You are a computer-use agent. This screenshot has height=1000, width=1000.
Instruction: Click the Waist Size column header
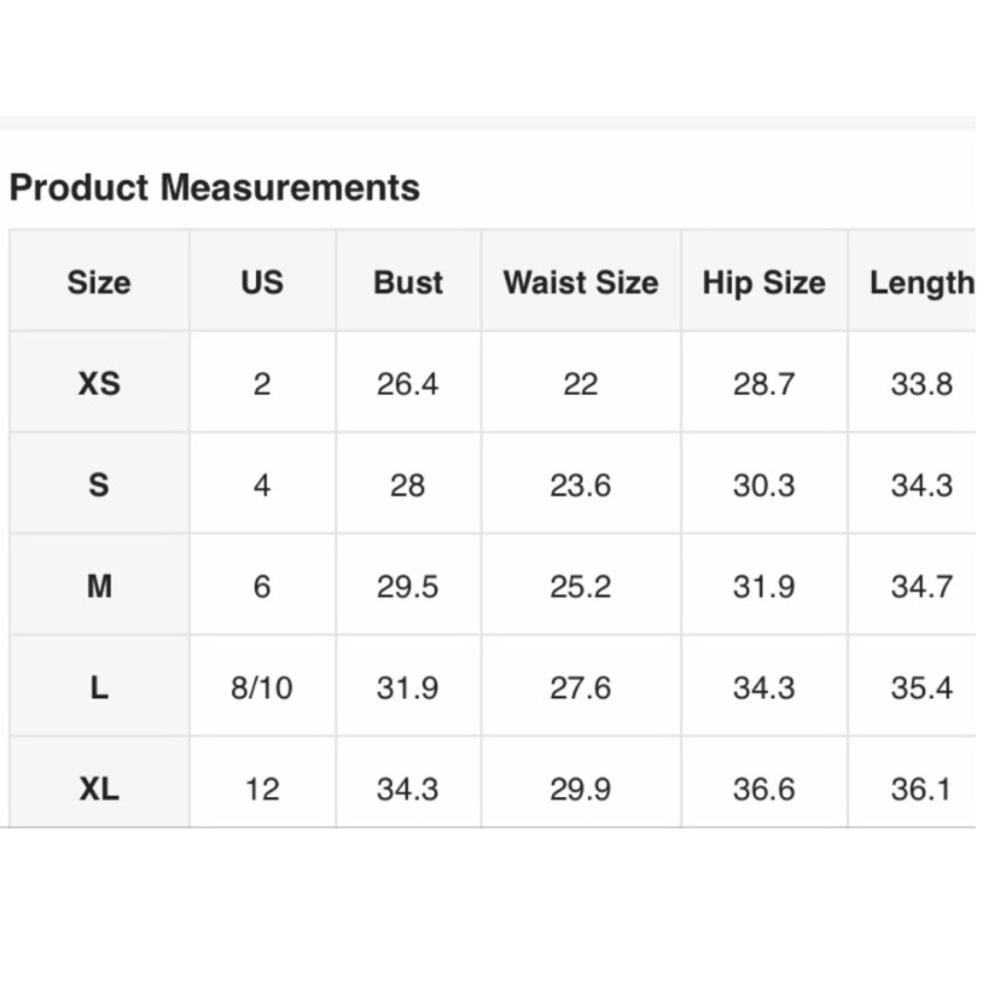581,282
